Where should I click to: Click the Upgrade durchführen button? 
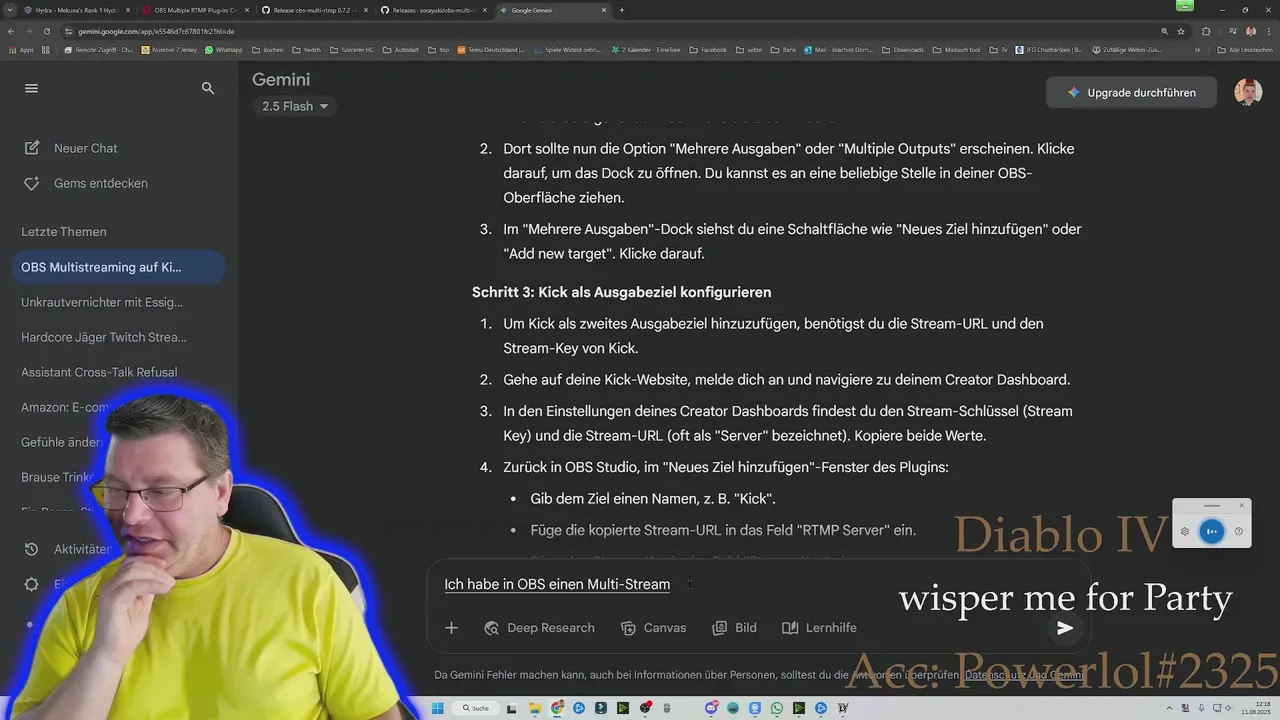pyautogui.click(x=1131, y=92)
